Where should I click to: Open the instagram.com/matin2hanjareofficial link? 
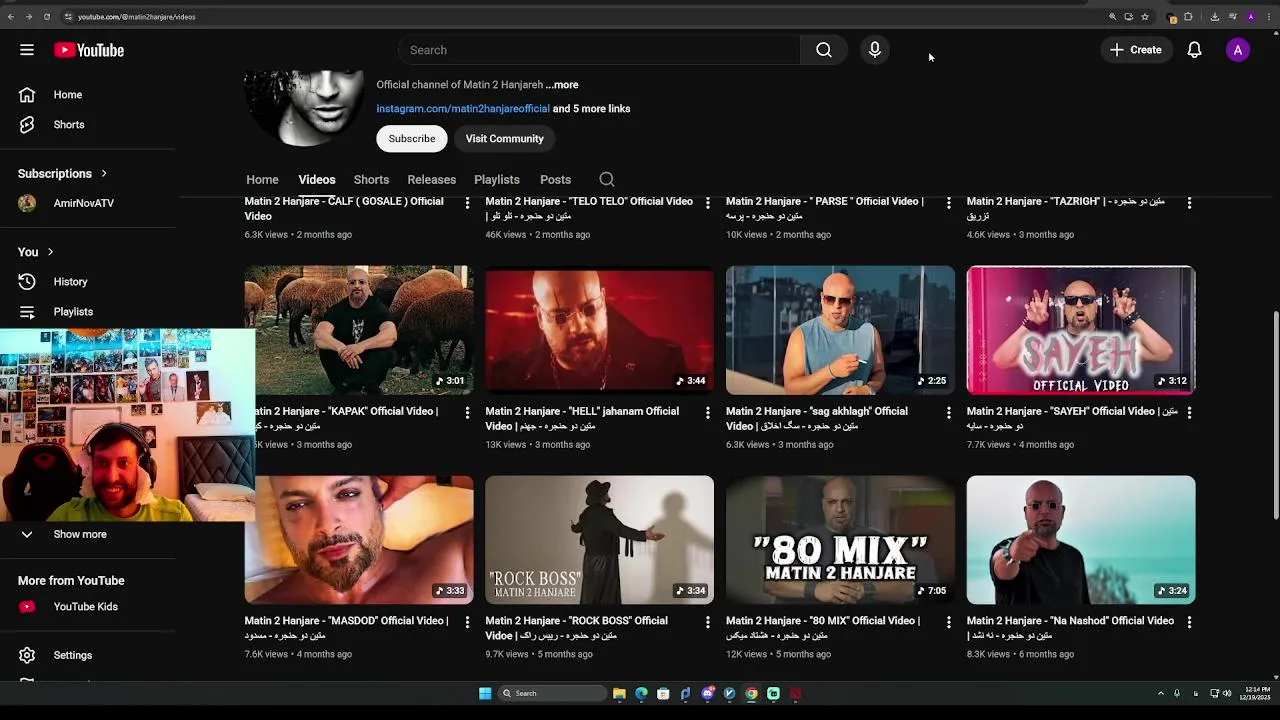click(x=463, y=109)
